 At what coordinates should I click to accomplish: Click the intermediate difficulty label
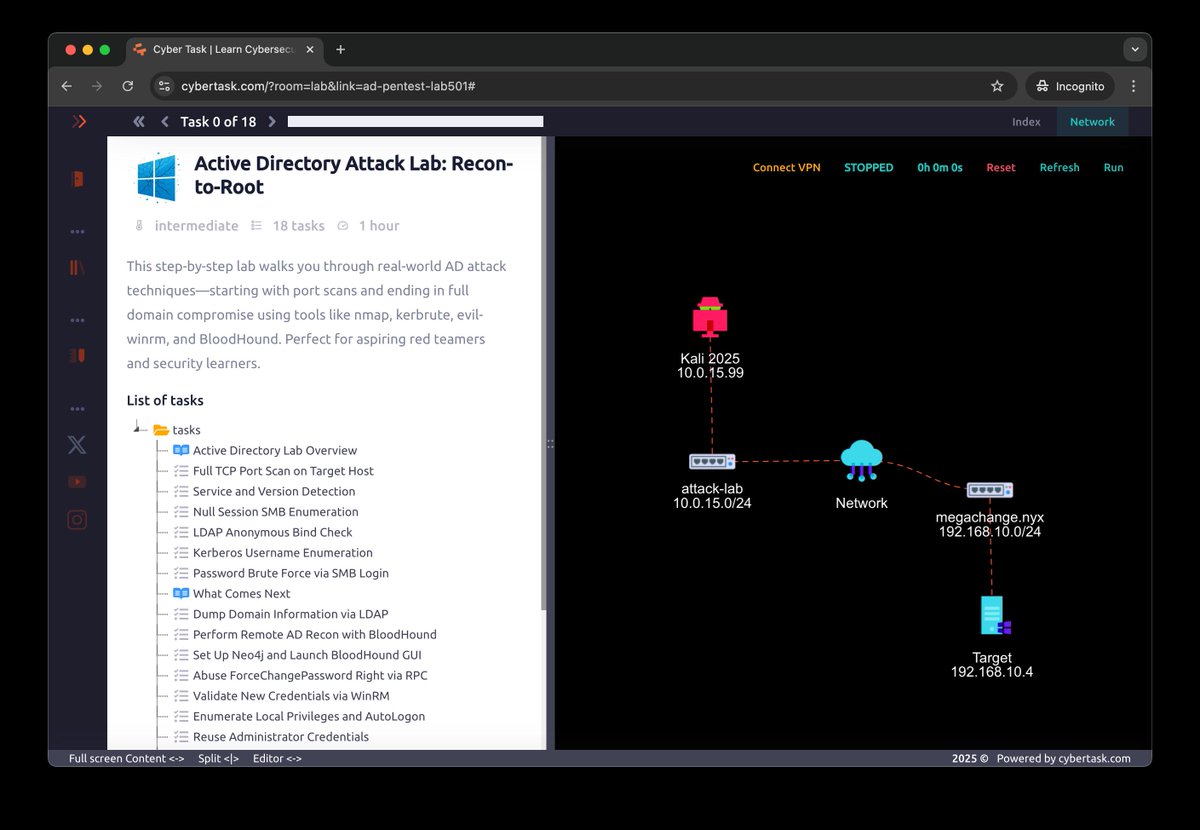click(x=196, y=226)
